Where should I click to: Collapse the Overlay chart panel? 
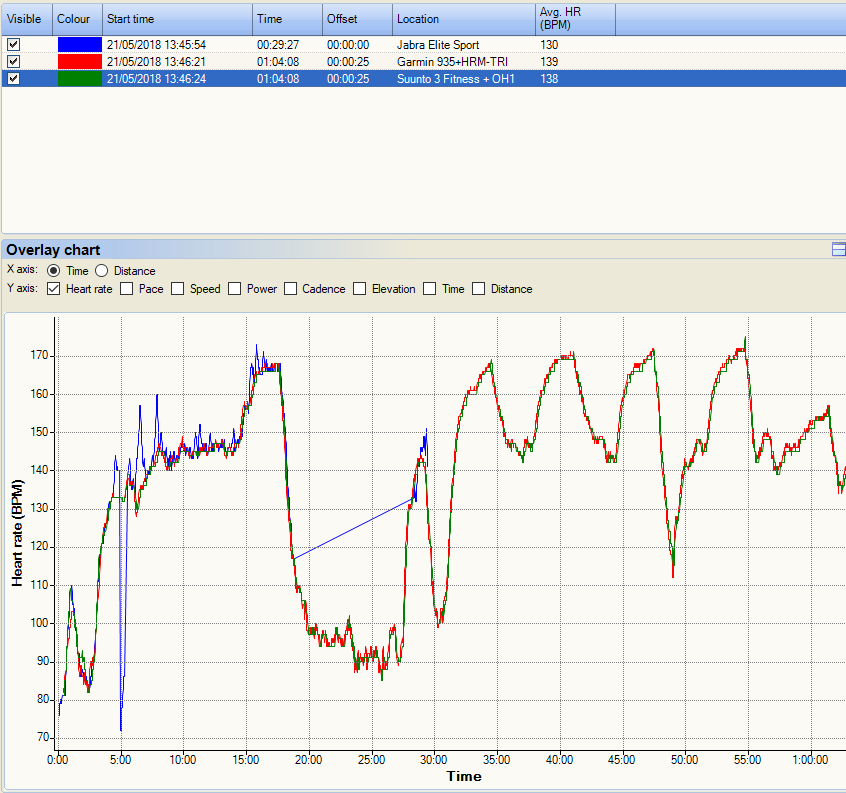pyautogui.click(x=838, y=250)
